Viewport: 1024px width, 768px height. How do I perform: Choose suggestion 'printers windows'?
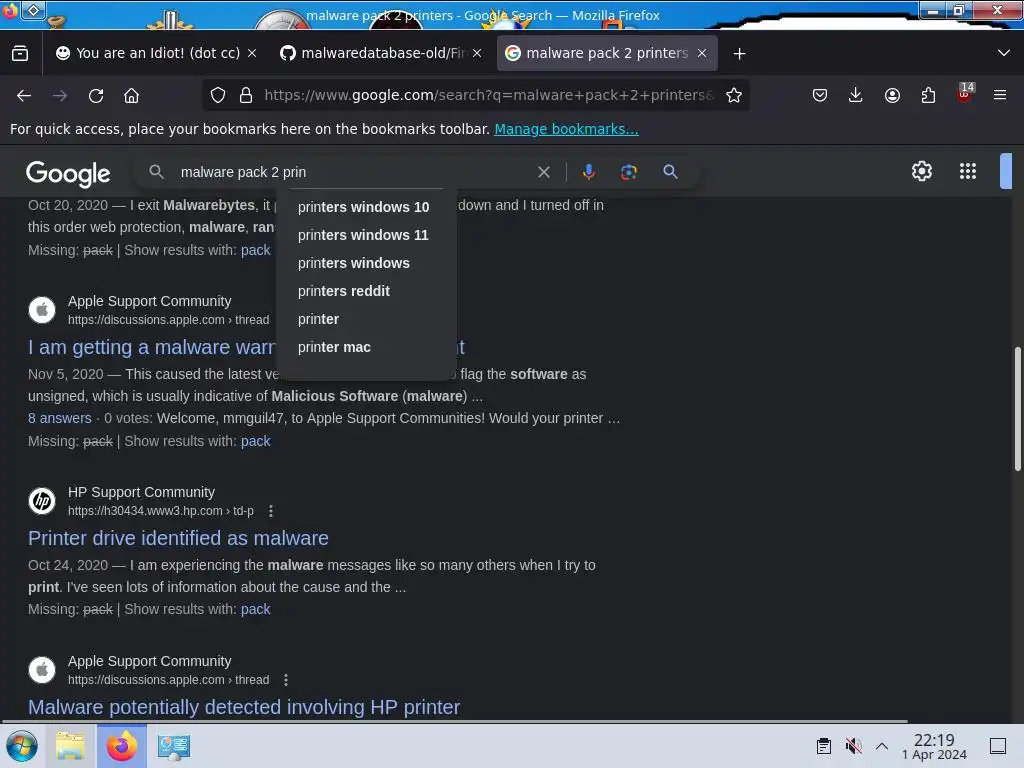click(366, 263)
